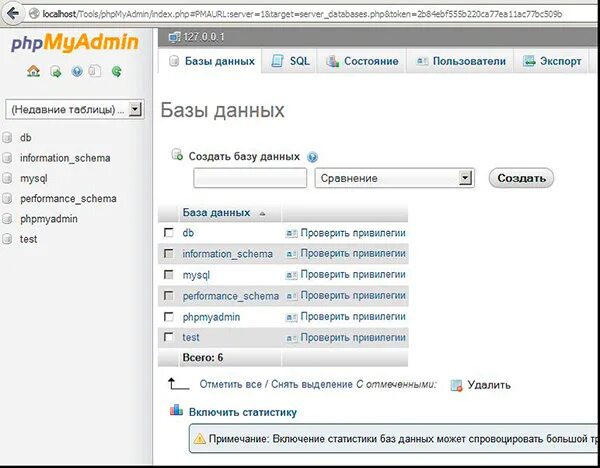Image resolution: width=600 pixels, height=468 pixels.
Task: Click the phpMyAdmin logo
Action: (75, 42)
